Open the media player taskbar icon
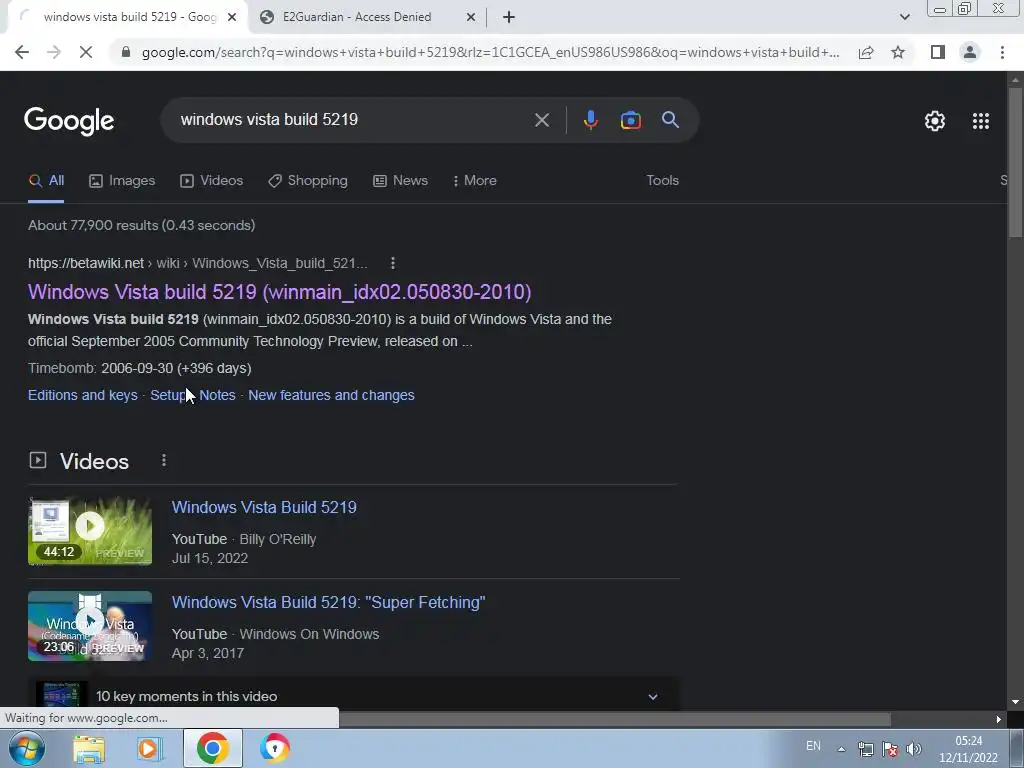 coord(150,748)
